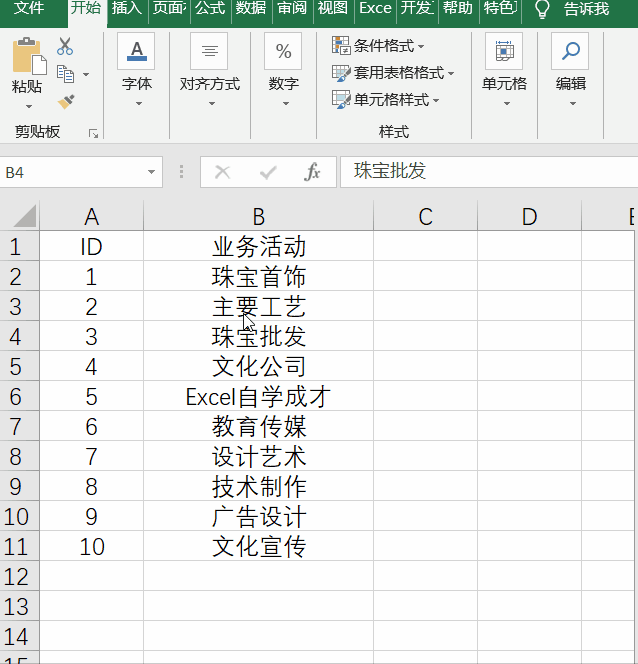Viewport: 638px width, 664px height.
Task: Open the 文件 file menu
Action: point(29,8)
